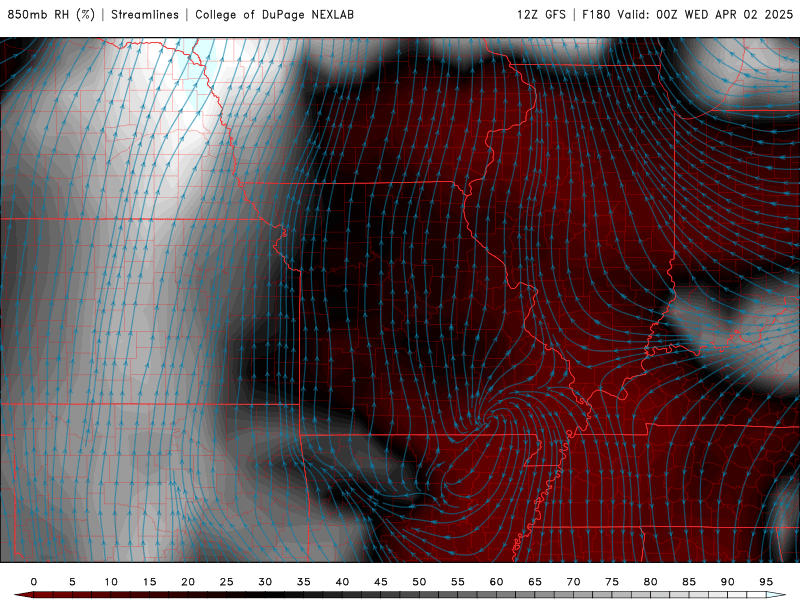
Task: Click the 75 value on color scale
Action: tap(612, 582)
